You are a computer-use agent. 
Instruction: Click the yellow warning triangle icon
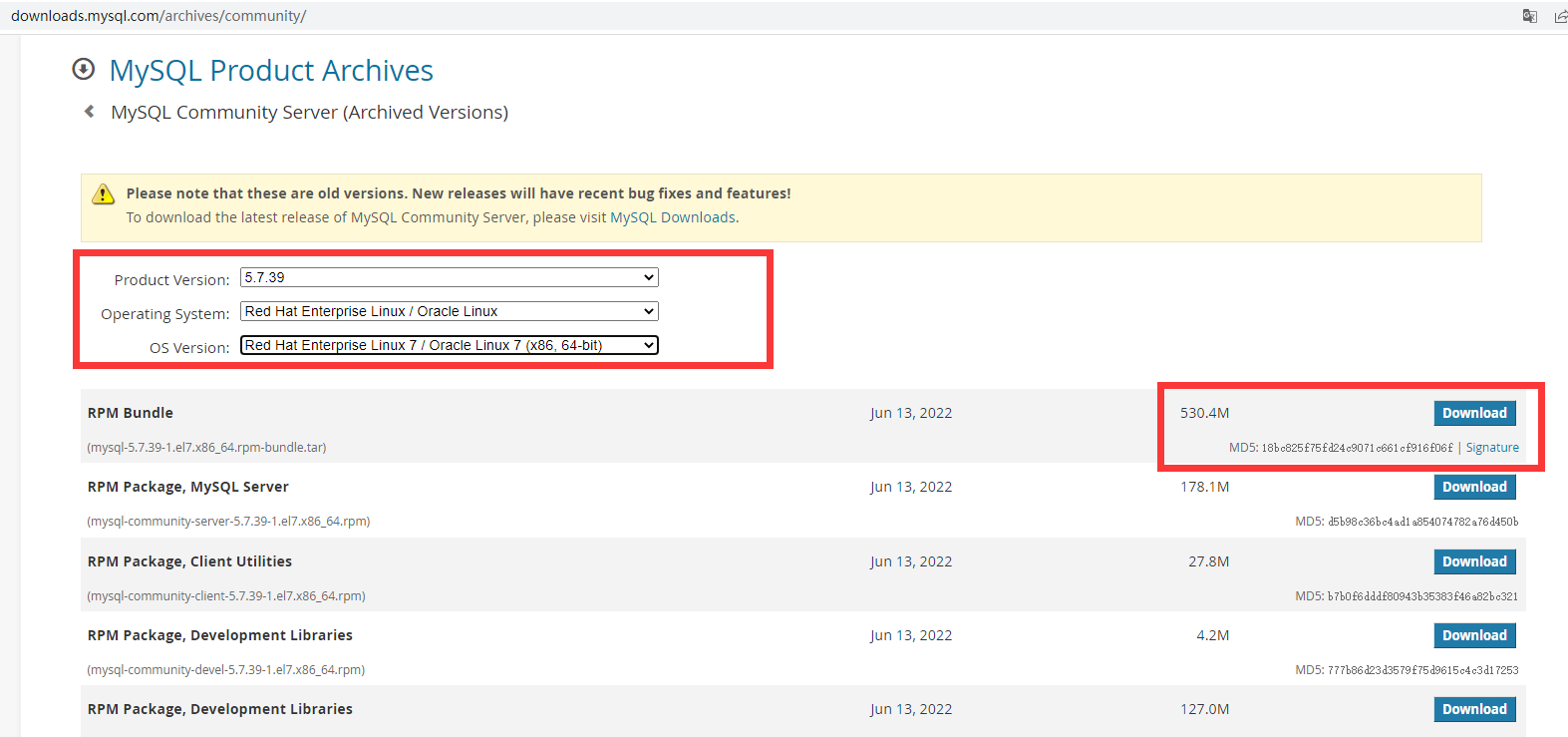pos(103,193)
